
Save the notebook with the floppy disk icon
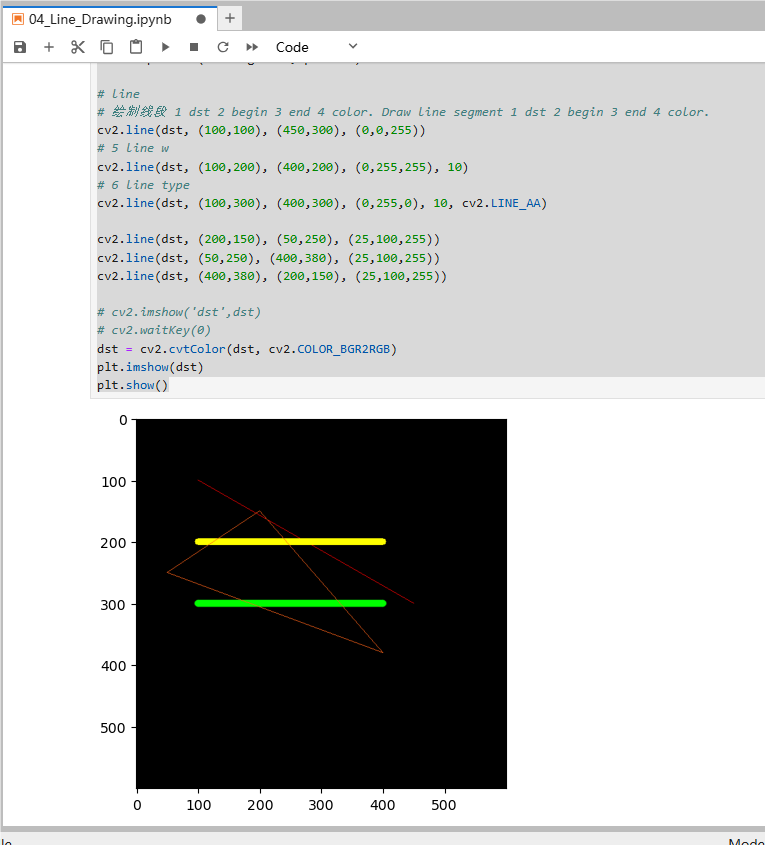pyautogui.click(x=20, y=47)
